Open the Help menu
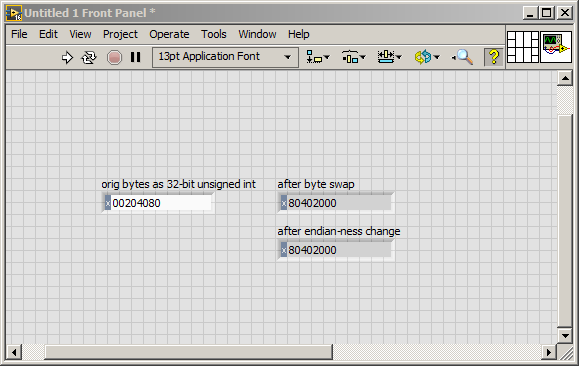This screenshot has height=366, width=579. [299, 34]
